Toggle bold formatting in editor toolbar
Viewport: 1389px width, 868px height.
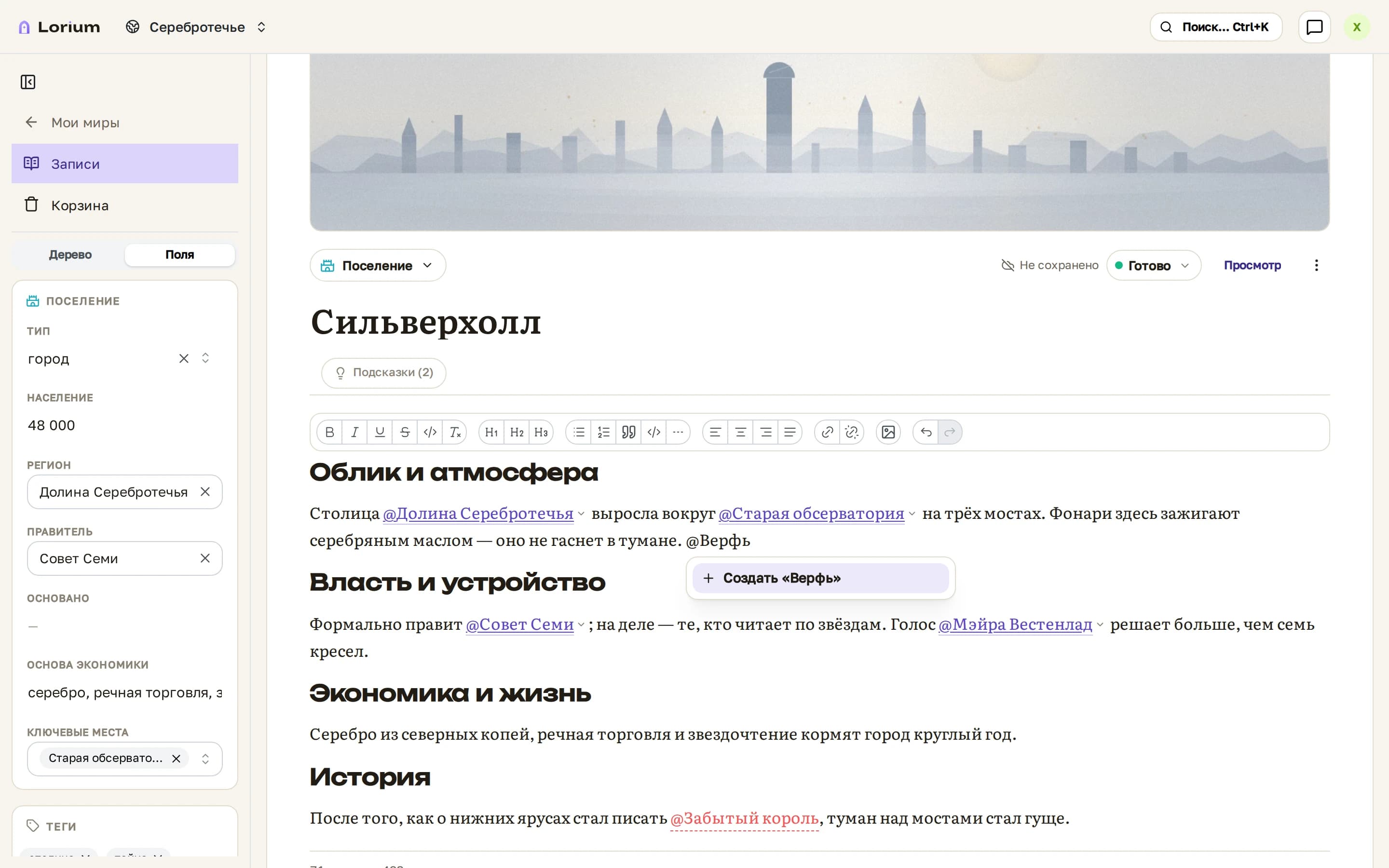(x=329, y=432)
